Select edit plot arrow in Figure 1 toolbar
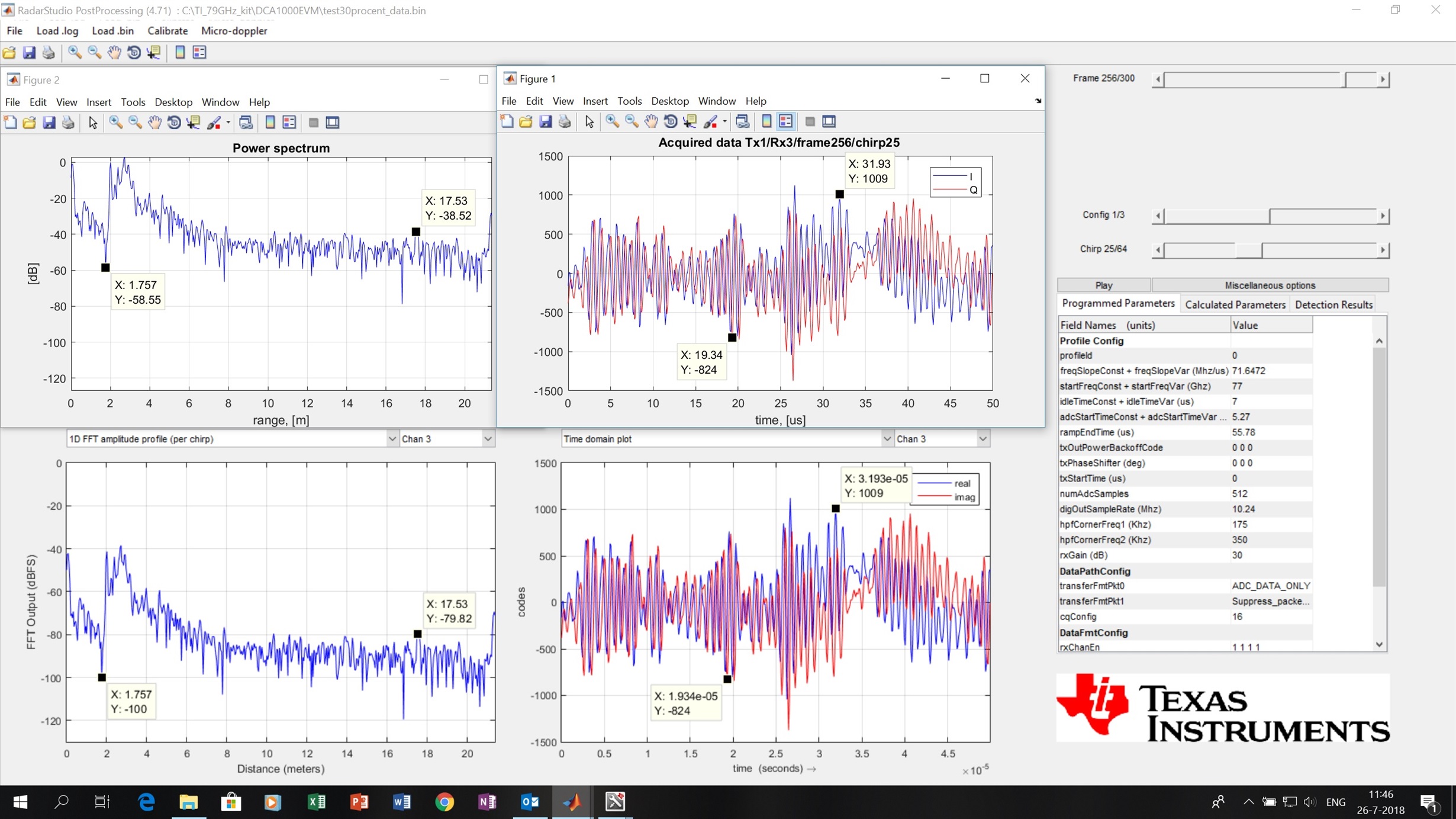 click(x=590, y=121)
